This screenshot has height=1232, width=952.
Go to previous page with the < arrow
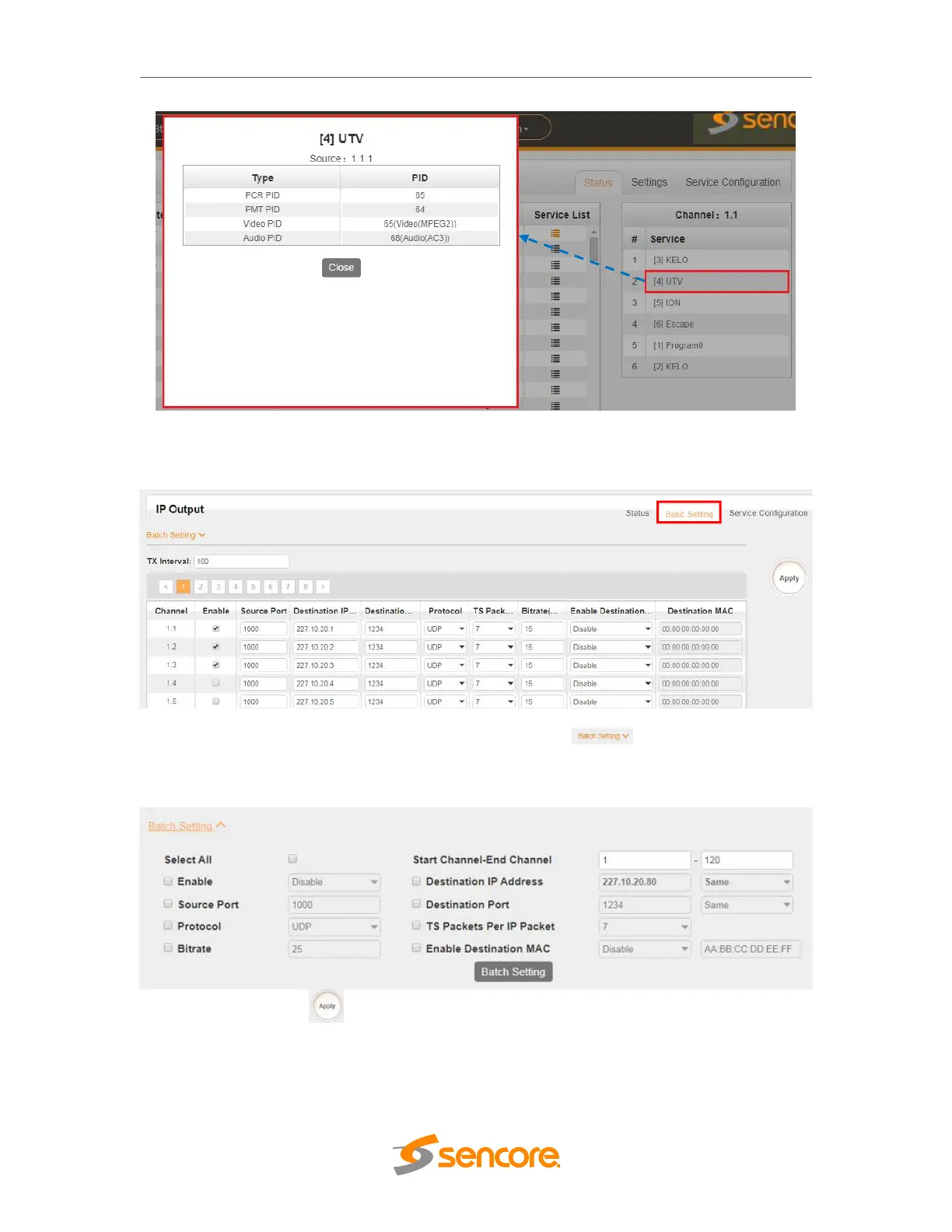coord(166,586)
